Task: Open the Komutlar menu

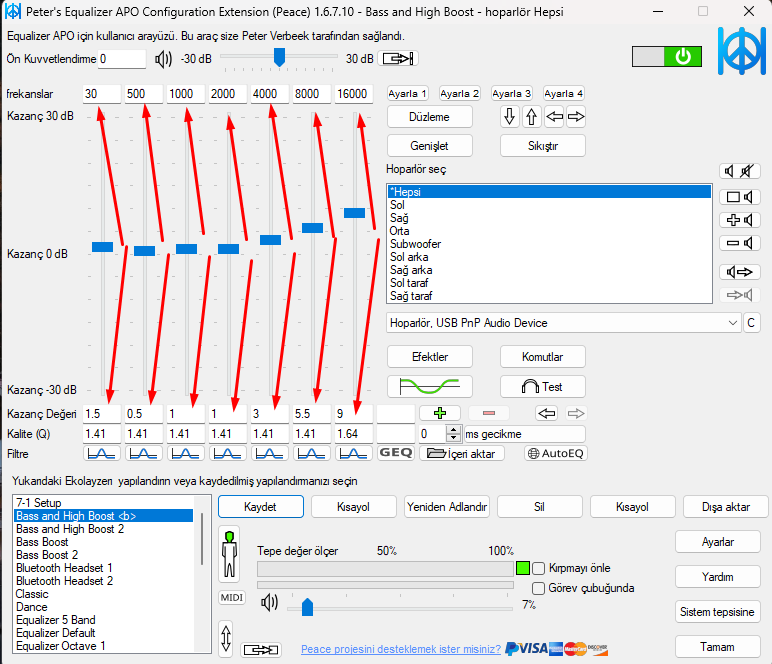Action: click(x=543, y=356)
